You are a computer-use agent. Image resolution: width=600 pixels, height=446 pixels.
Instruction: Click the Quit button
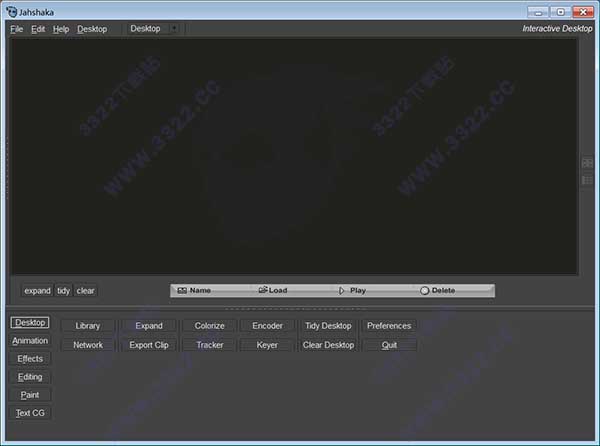point(389,345)
